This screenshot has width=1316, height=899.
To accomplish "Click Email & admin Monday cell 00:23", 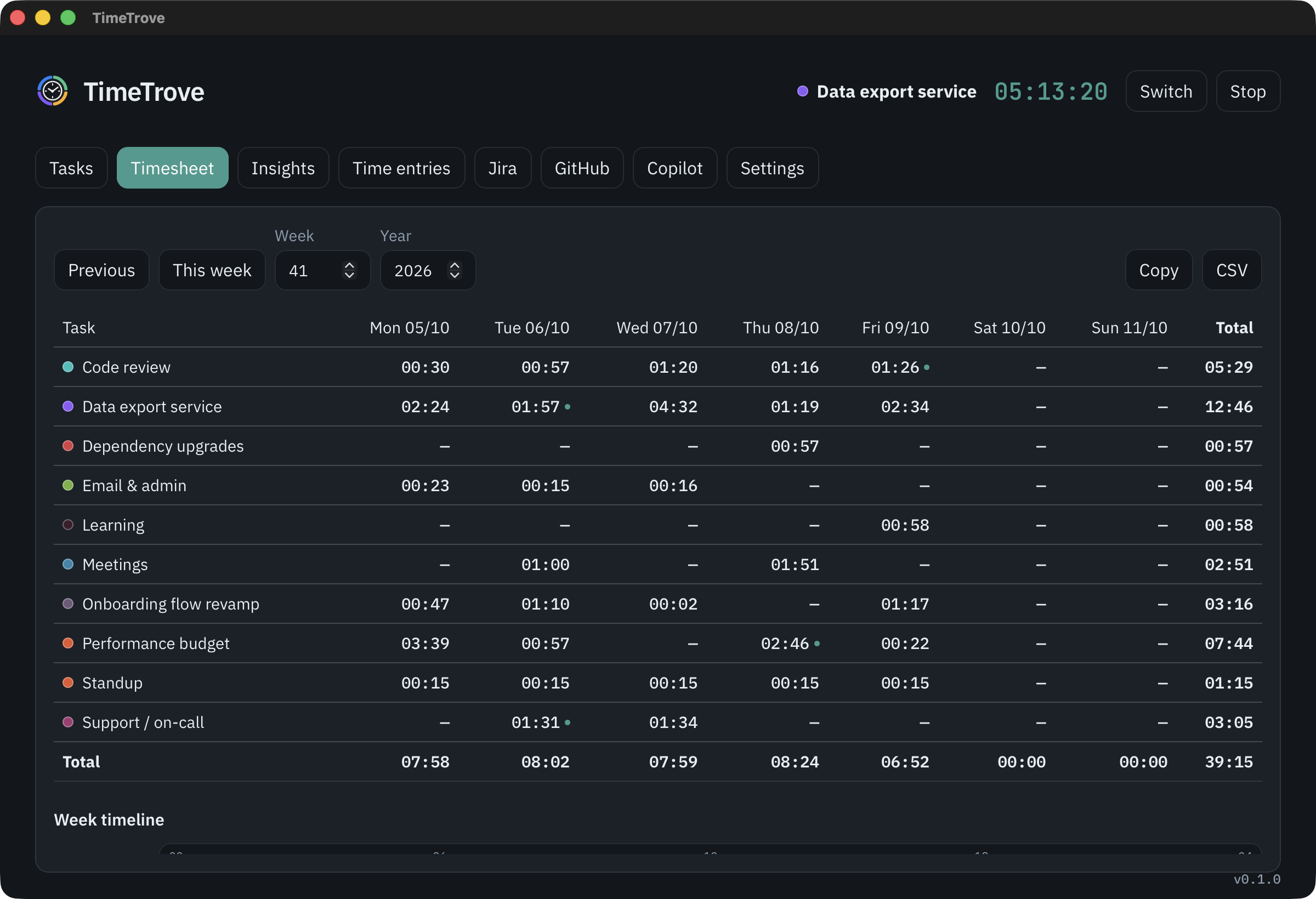I will pyautogui.click(x=426, y=486).
